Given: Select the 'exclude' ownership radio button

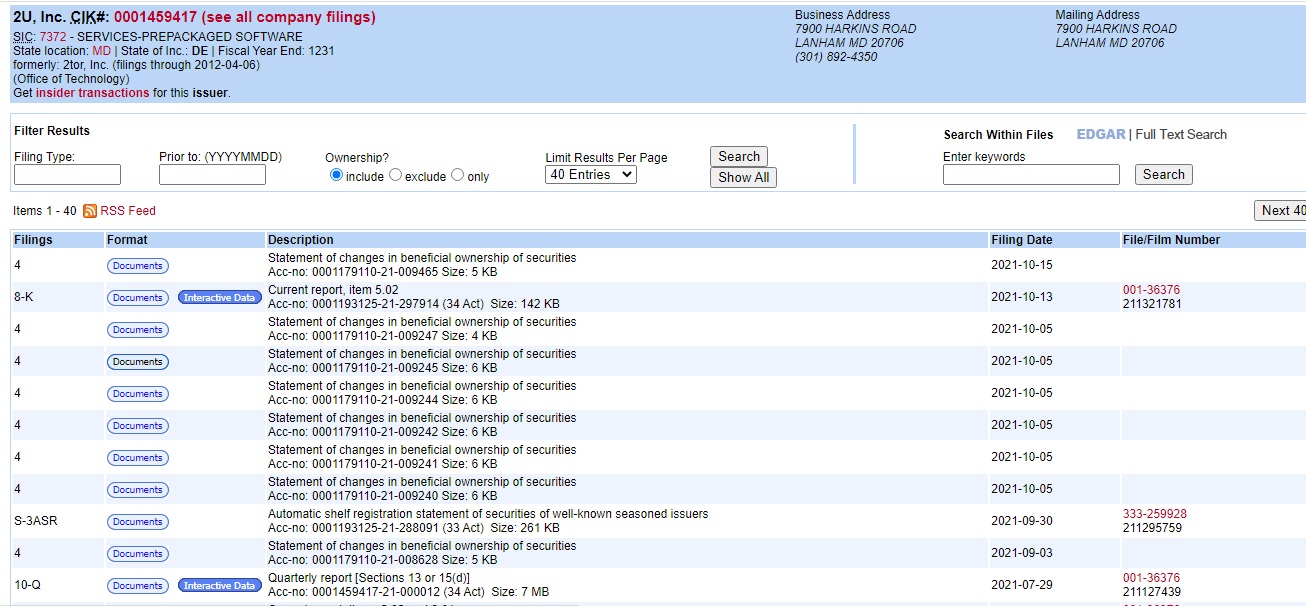Looking at the screenshot, I should click(x=395, y=175).
